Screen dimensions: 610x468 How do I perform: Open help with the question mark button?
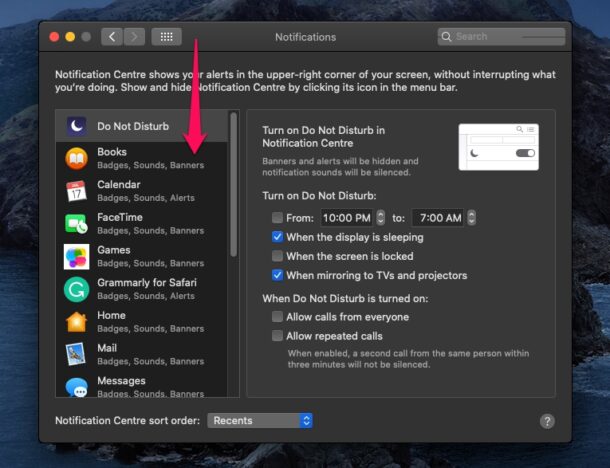coord(547,421)
